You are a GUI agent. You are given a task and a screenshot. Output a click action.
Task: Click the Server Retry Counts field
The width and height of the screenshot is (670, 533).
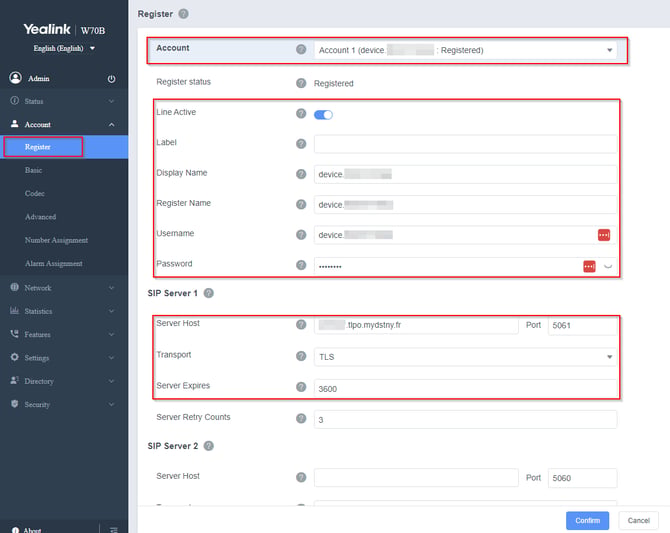(465, 419)
